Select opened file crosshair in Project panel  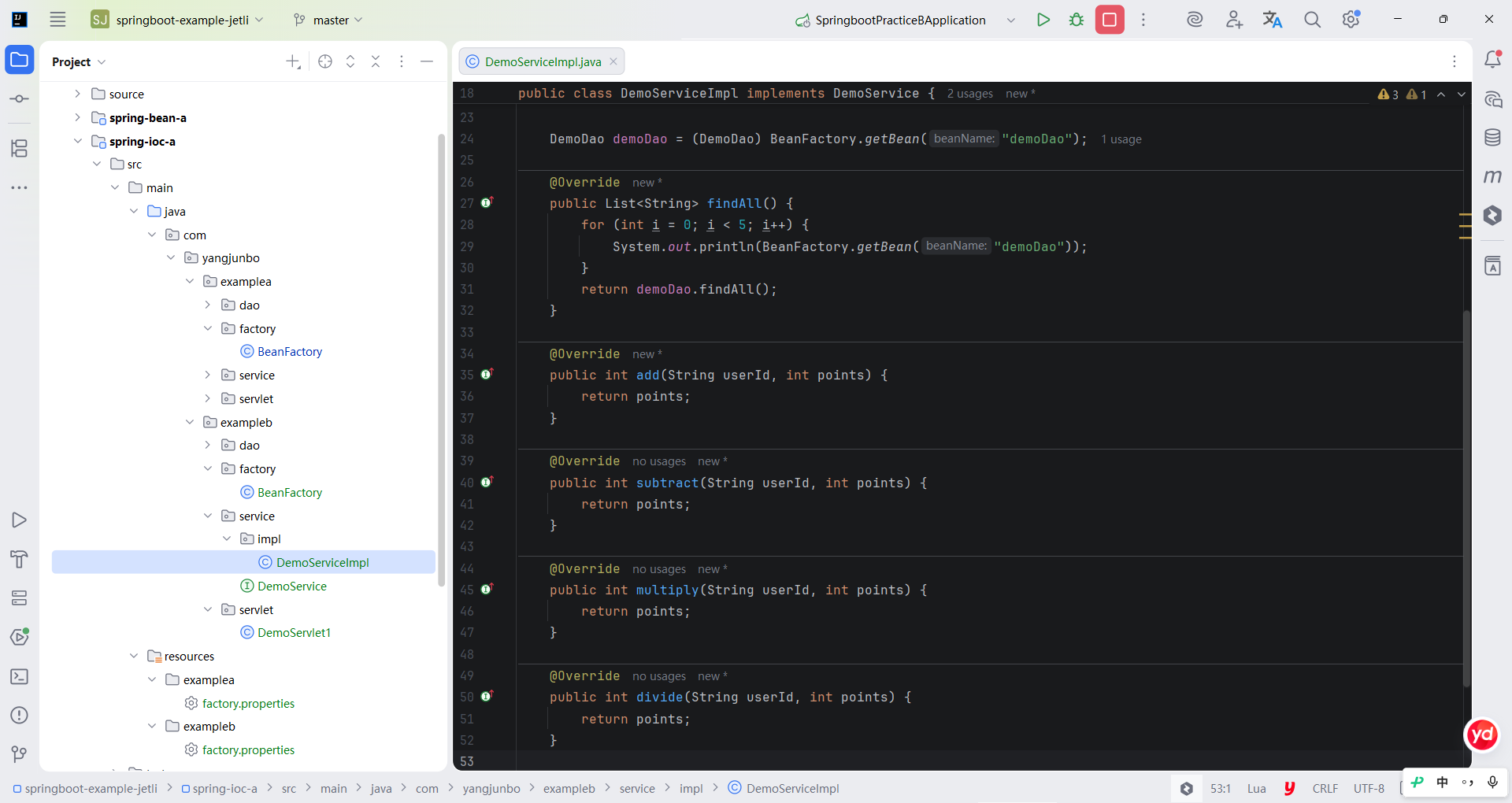pos(325,61)
